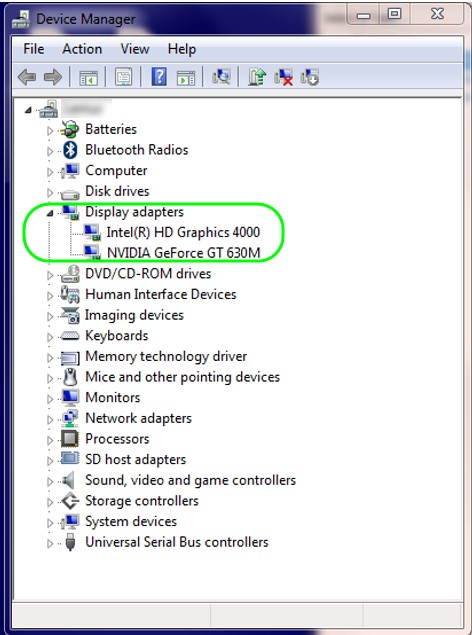Select the 'Display adapters' label
The height and width of the screenshot is (635, 472).
point(134,212)
